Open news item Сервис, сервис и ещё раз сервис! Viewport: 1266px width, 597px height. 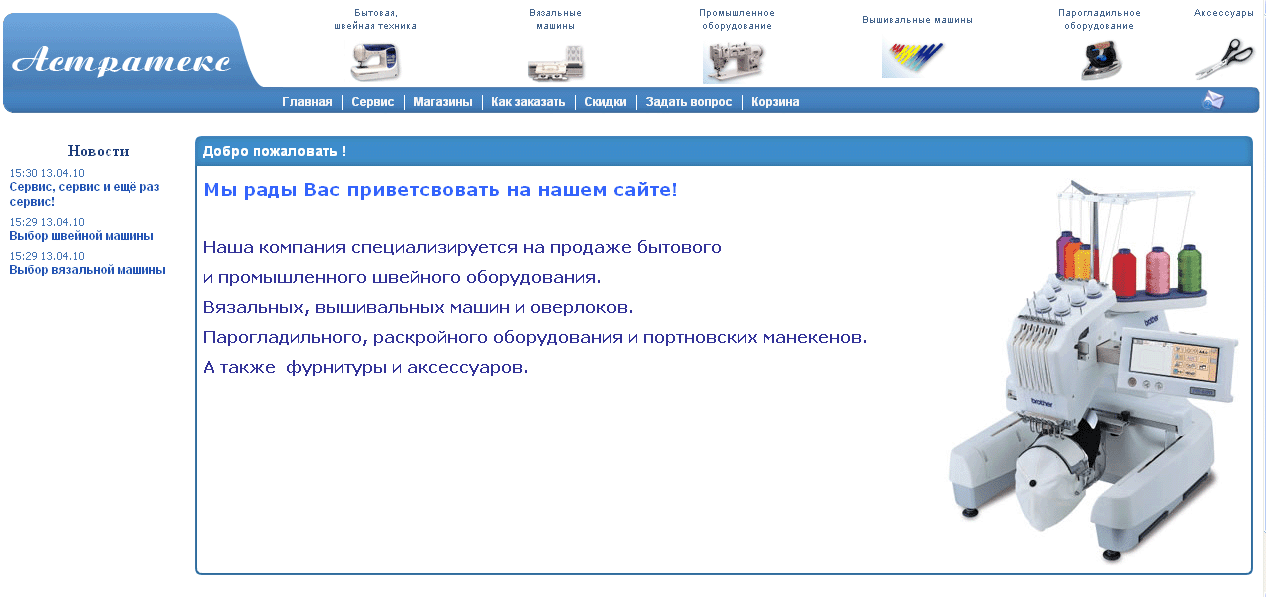[84, 194]
